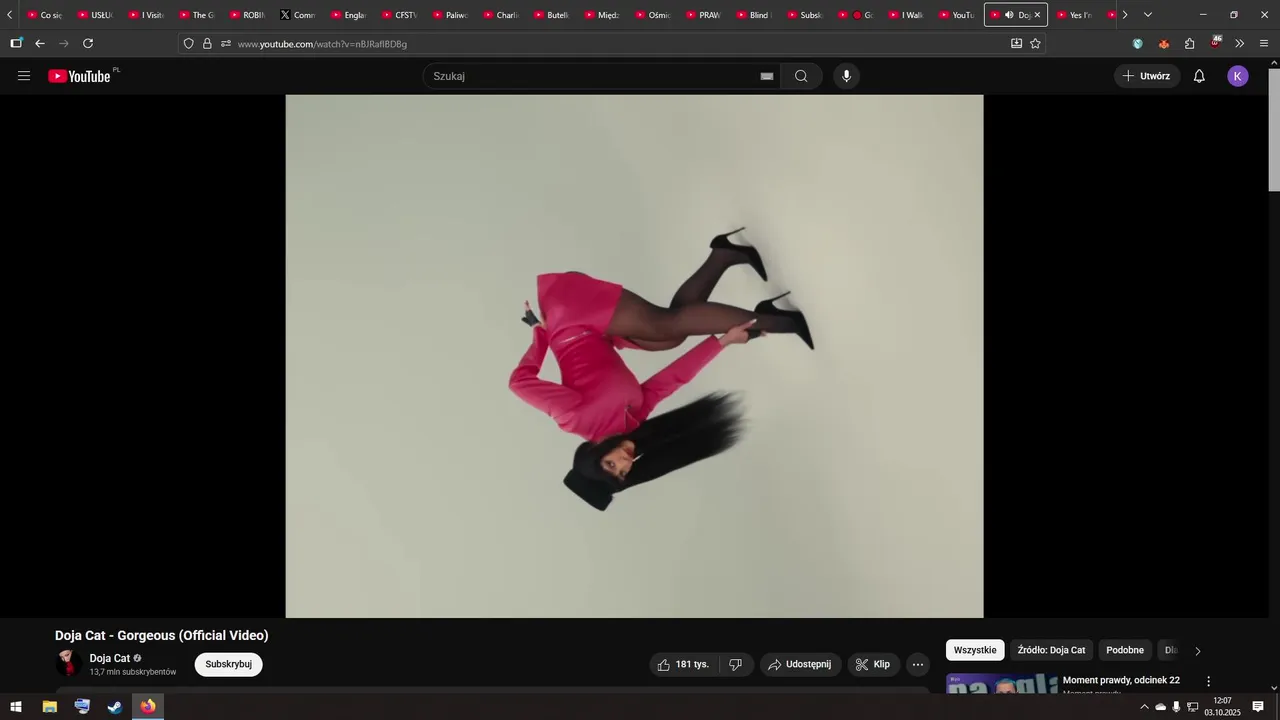
Task: Open Steam from the taskbar
Action: tap(115, 706)
